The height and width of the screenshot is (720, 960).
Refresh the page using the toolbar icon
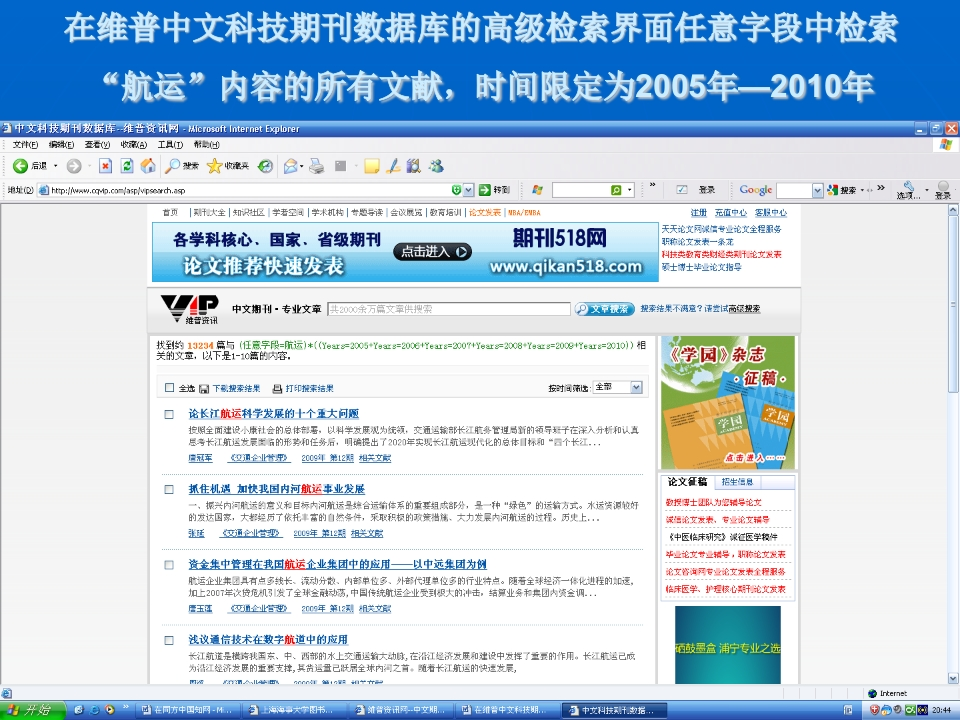127,166
